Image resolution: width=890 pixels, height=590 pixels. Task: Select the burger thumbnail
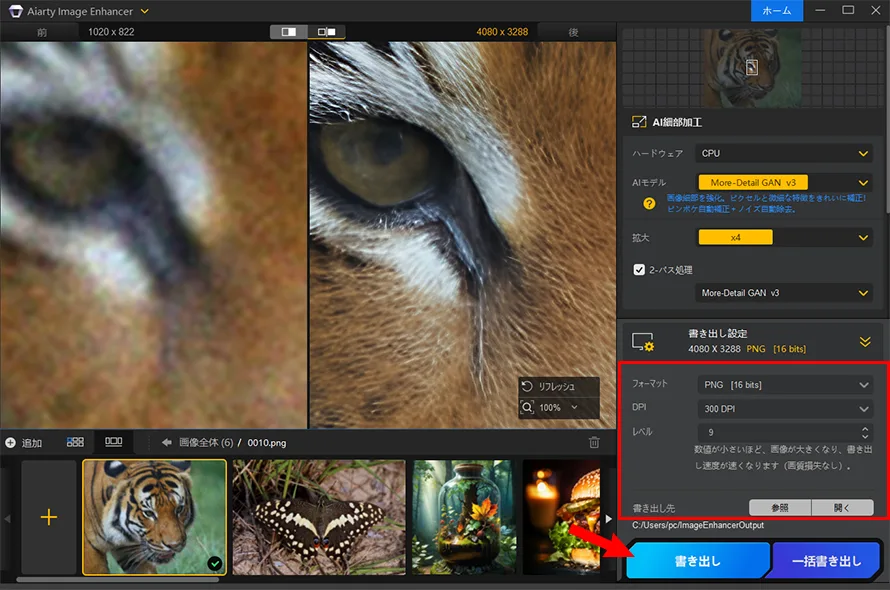click(x=561, y=517)
